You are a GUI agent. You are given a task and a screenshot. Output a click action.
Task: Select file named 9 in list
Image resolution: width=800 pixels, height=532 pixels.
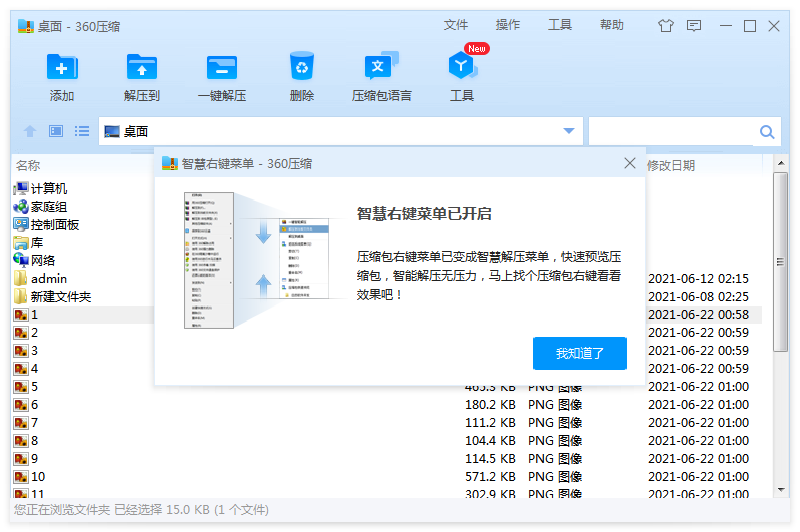pos(34,459)
